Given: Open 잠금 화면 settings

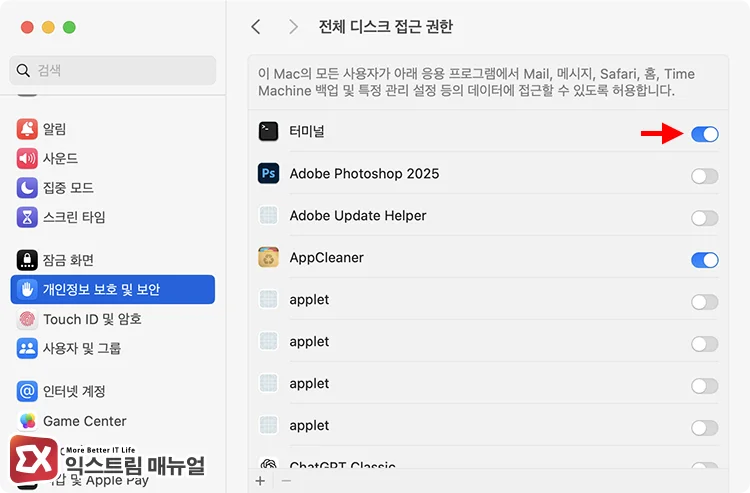Looking at the screenshot, I should tap(112, 260).
